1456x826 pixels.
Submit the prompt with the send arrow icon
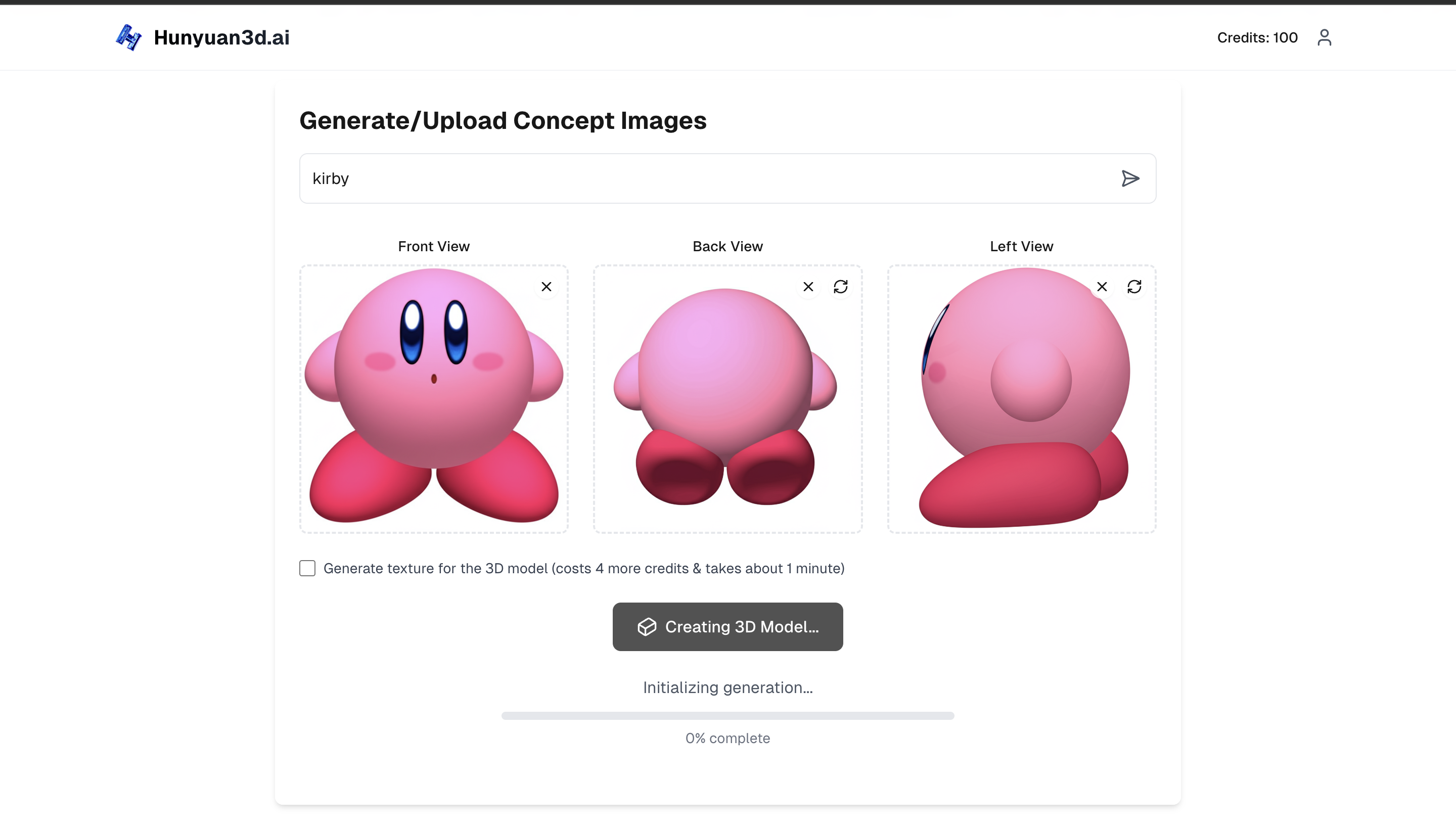click(x=1130, y=178)
